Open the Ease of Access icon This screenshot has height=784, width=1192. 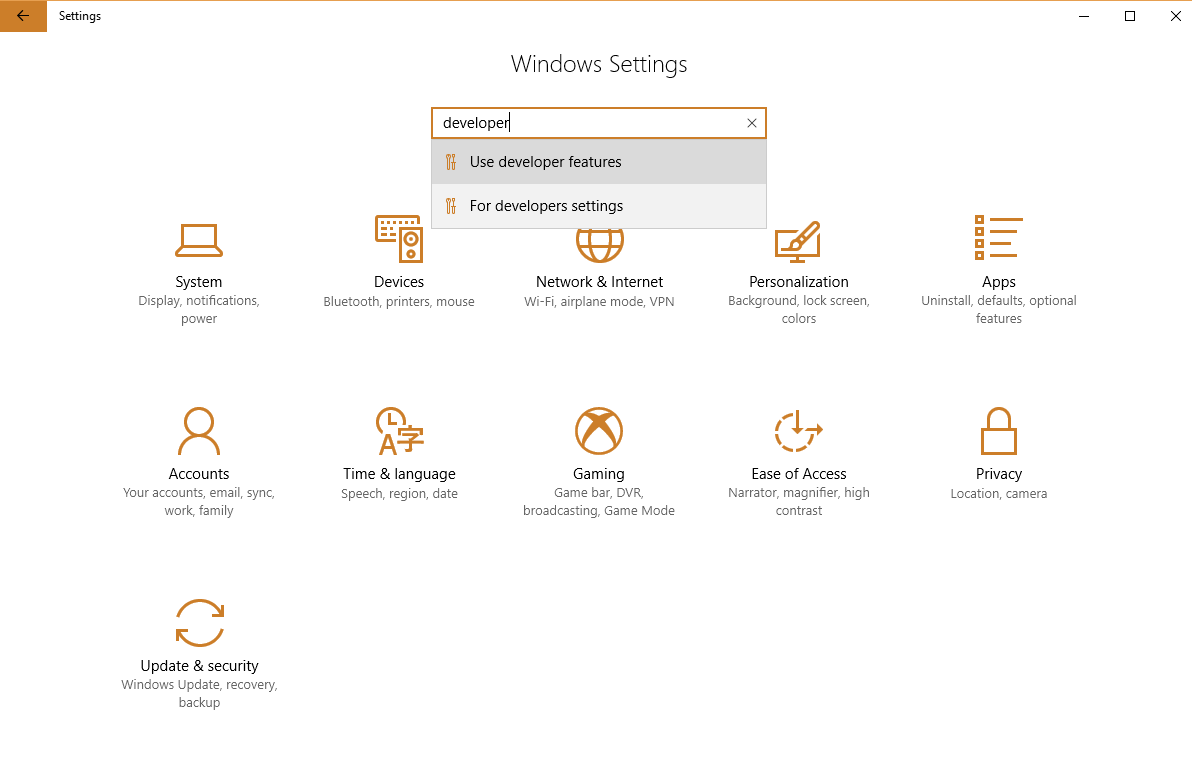(x=798, y=431)
